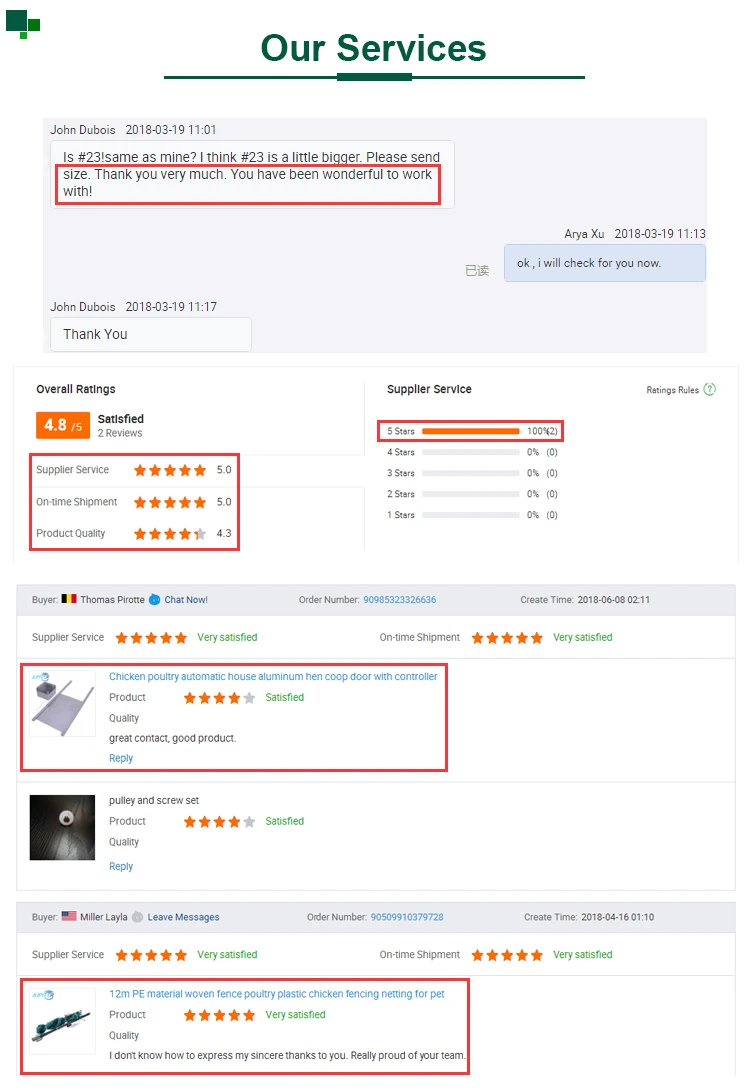
Task: Click the Ratings Rules question mark icon
Action: coord(709,389)
